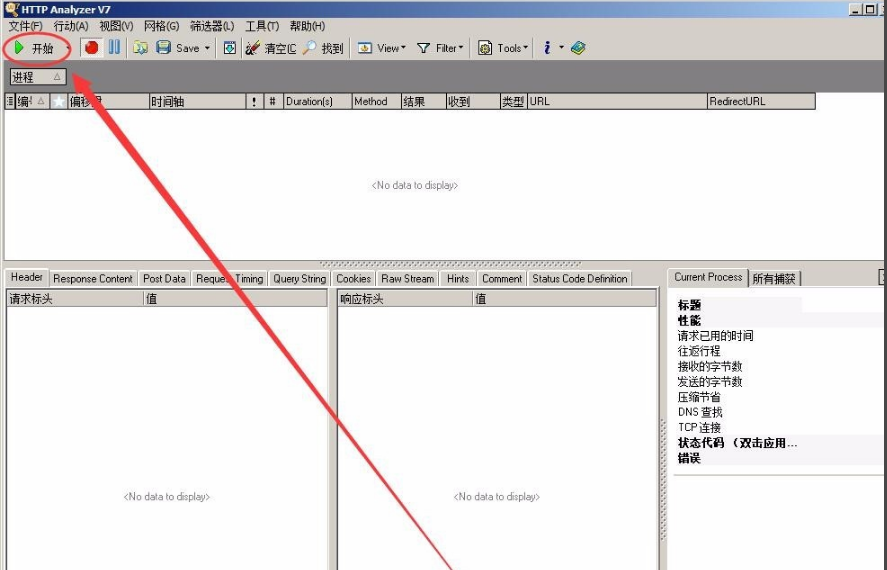Click the 请求标头 column header
This screenshot has width=887, height=570.
[x=75, y=299]
